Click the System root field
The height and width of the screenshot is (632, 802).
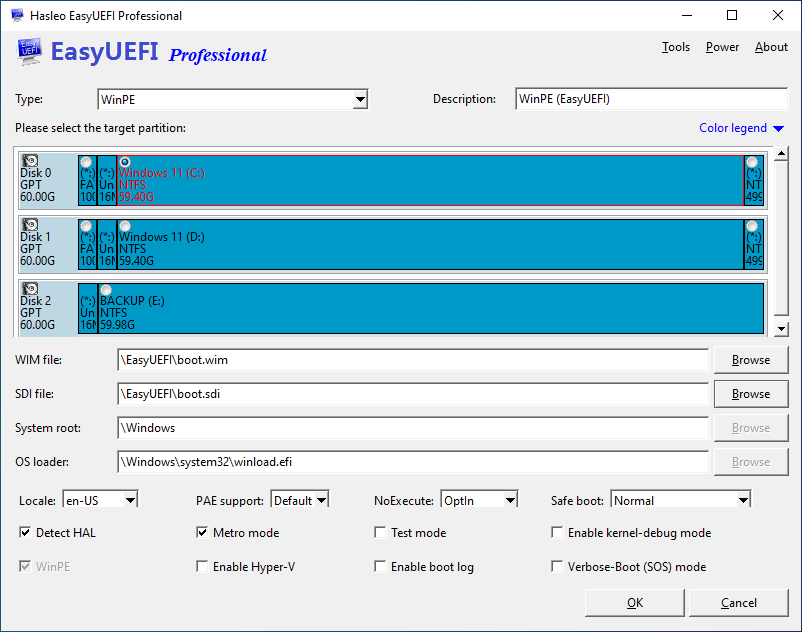click(x=413, y=428)
